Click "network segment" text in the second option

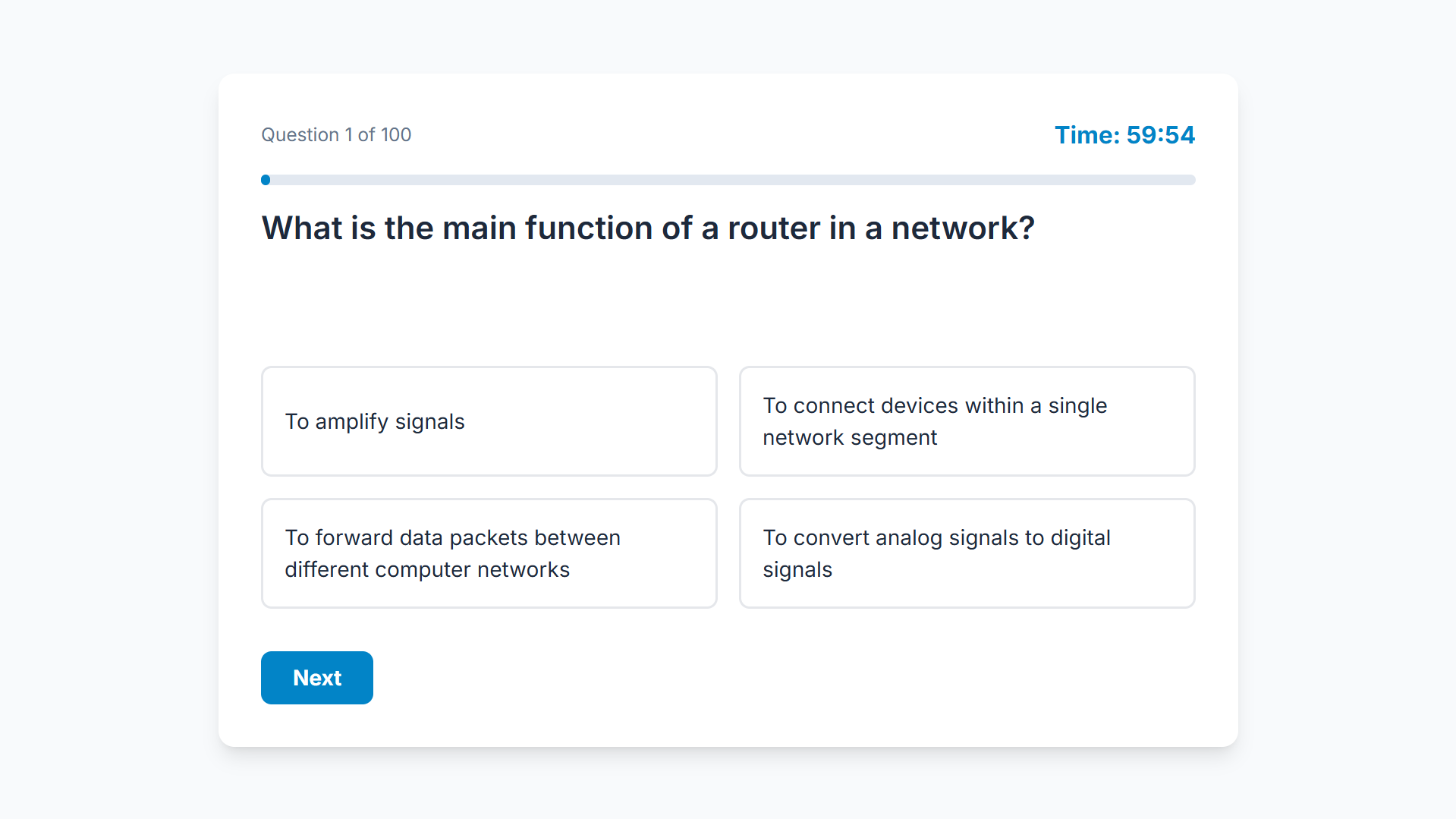pos(850,438)
